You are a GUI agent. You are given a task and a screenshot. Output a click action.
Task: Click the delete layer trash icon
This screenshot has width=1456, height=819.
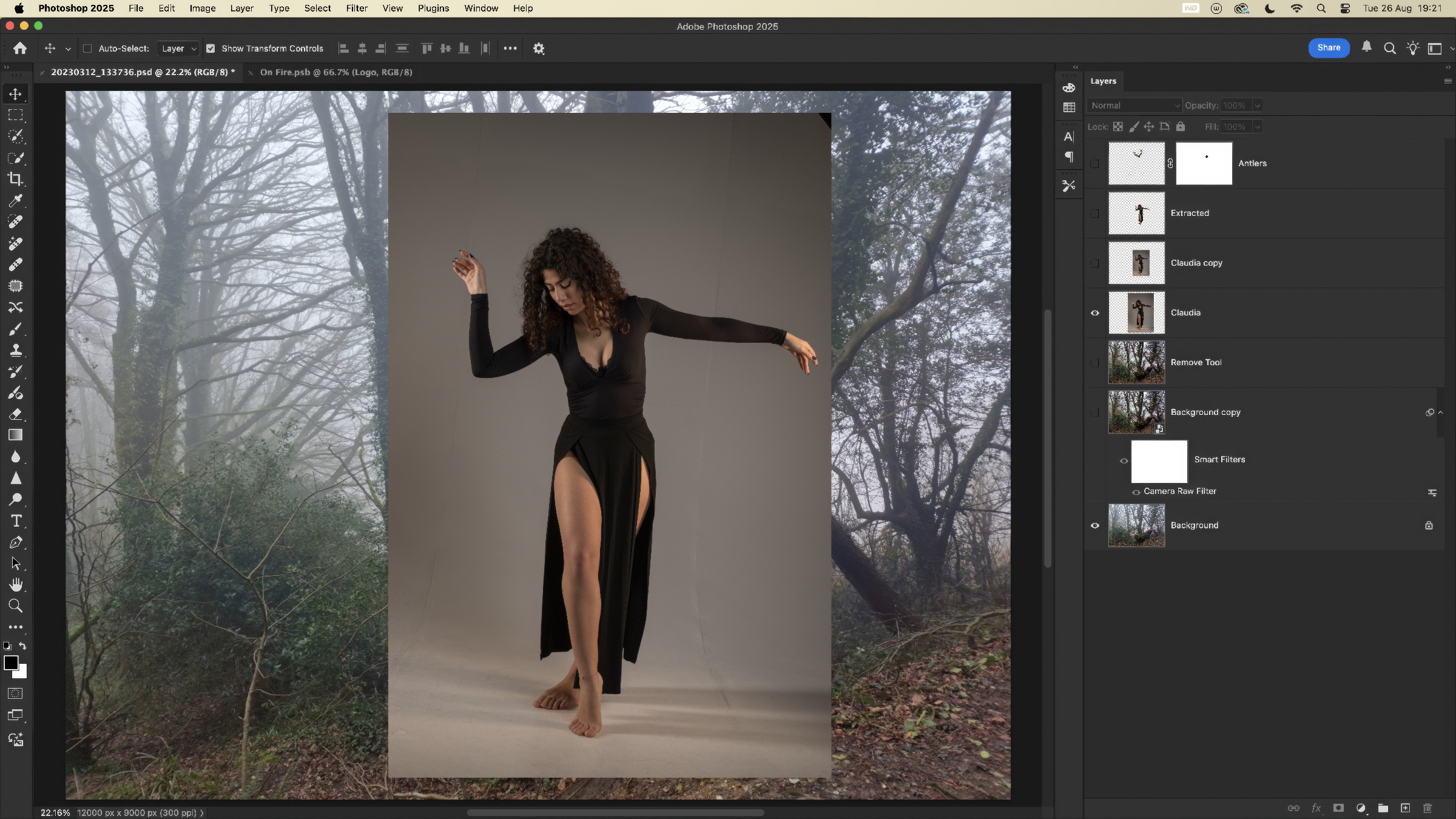1427,808
